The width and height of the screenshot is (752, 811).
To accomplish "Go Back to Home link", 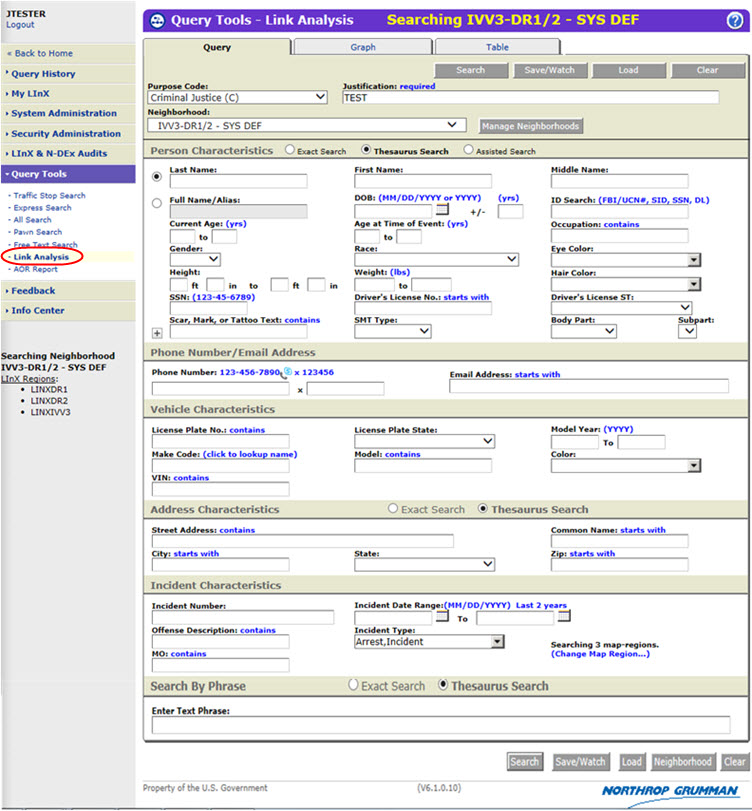I will (x=40, y=53).
